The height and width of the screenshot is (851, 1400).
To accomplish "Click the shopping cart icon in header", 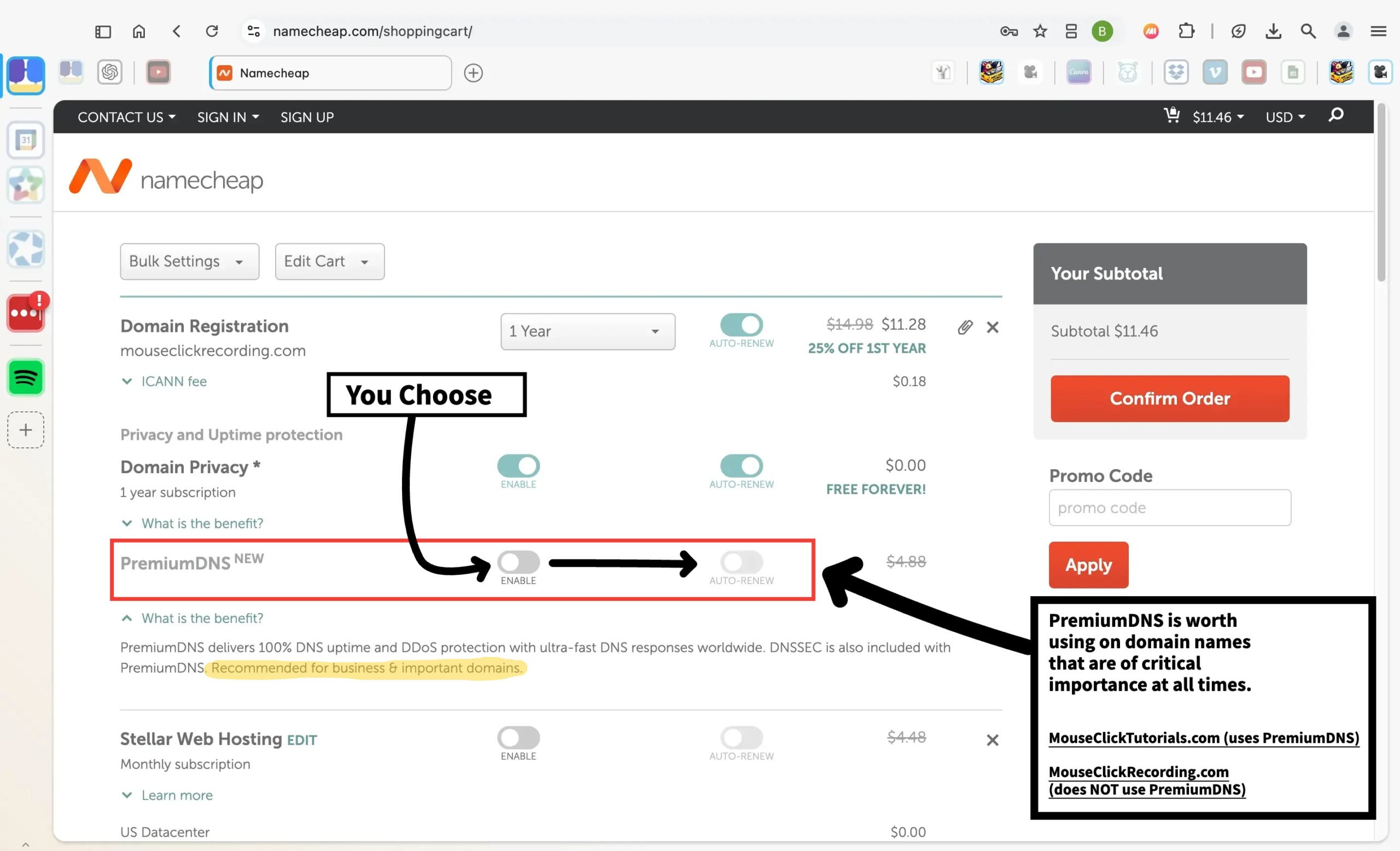I will 1171,115.
